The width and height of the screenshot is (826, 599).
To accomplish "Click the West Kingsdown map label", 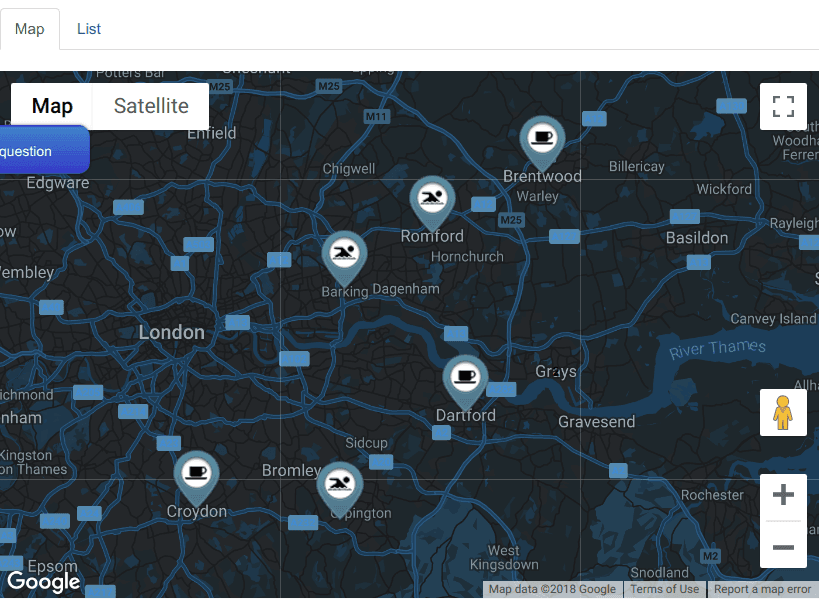I will click(504, 557).
